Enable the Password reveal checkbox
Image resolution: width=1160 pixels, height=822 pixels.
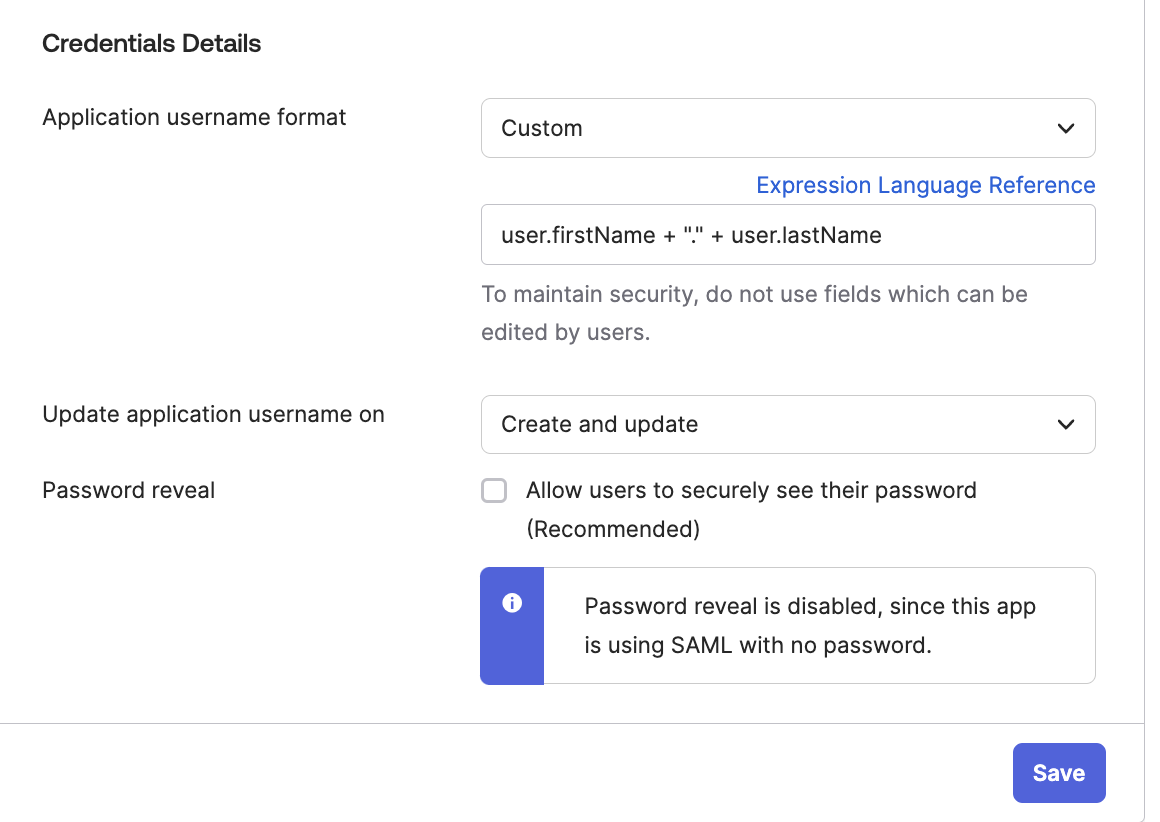(494, 491)
